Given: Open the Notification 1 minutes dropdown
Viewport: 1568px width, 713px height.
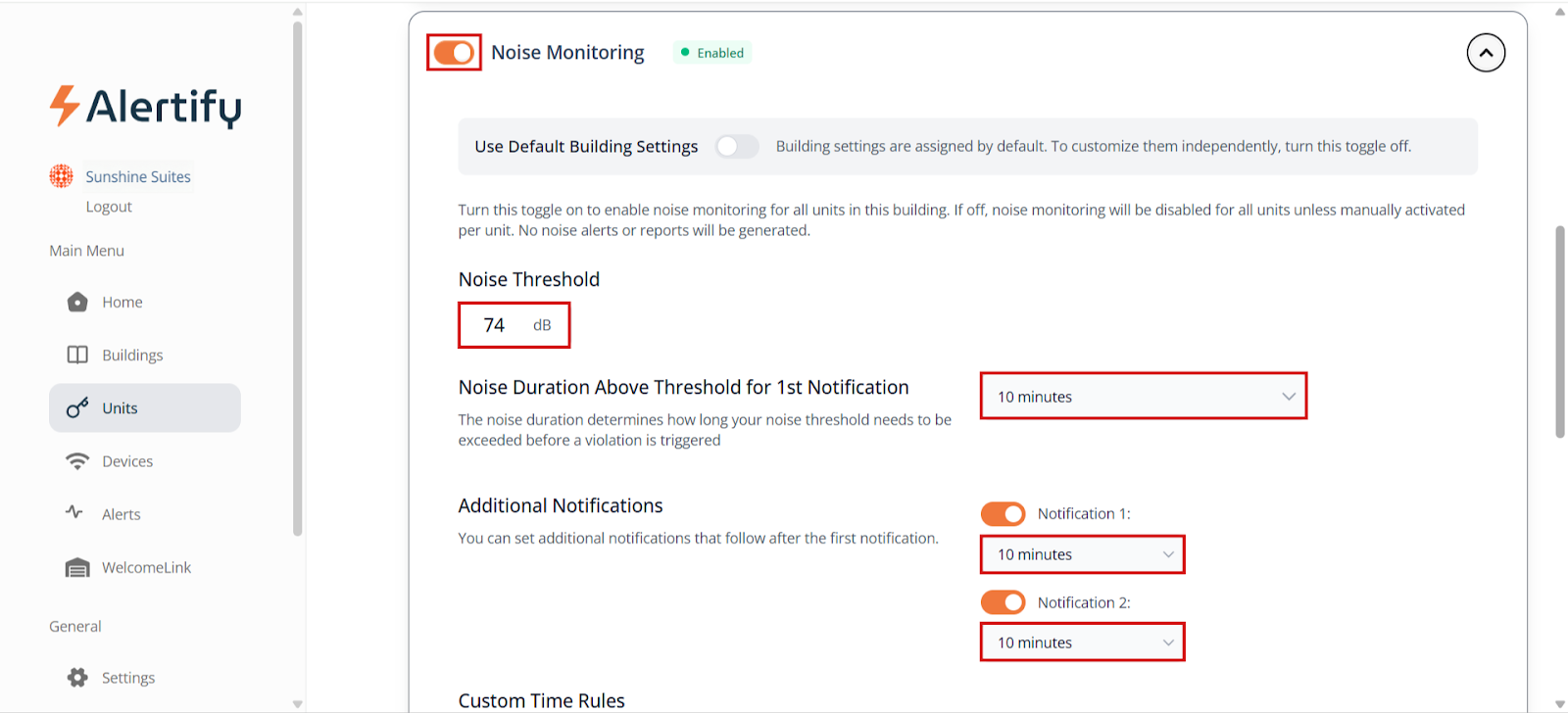Looking at the screenshot, I should [x=1083, y=554].
